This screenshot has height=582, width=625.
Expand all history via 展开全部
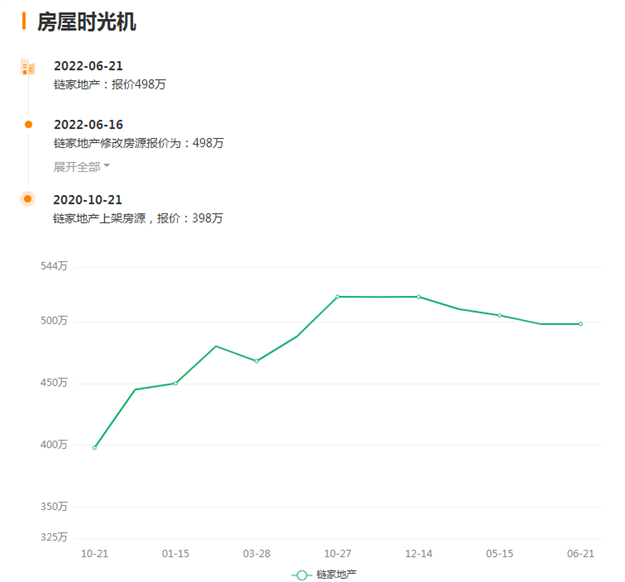(x=81, y=167)
